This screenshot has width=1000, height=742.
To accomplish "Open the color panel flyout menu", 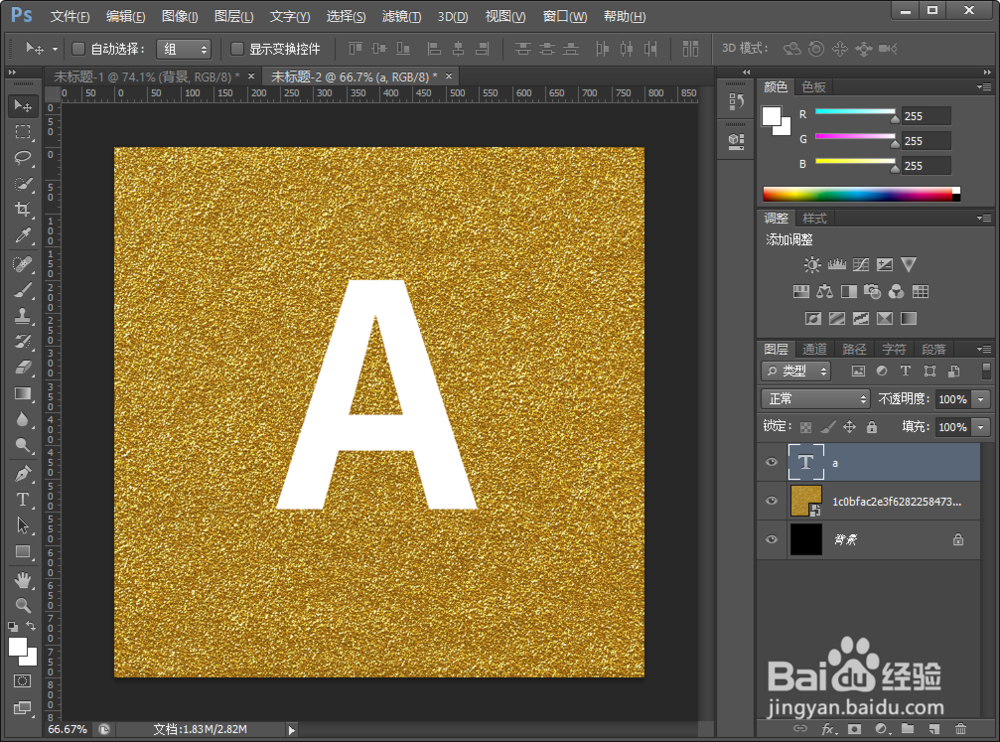I will [x=983, y=87].
